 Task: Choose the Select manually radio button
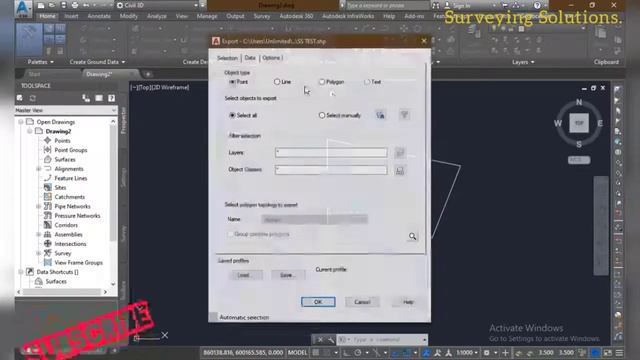coord(322,116)
